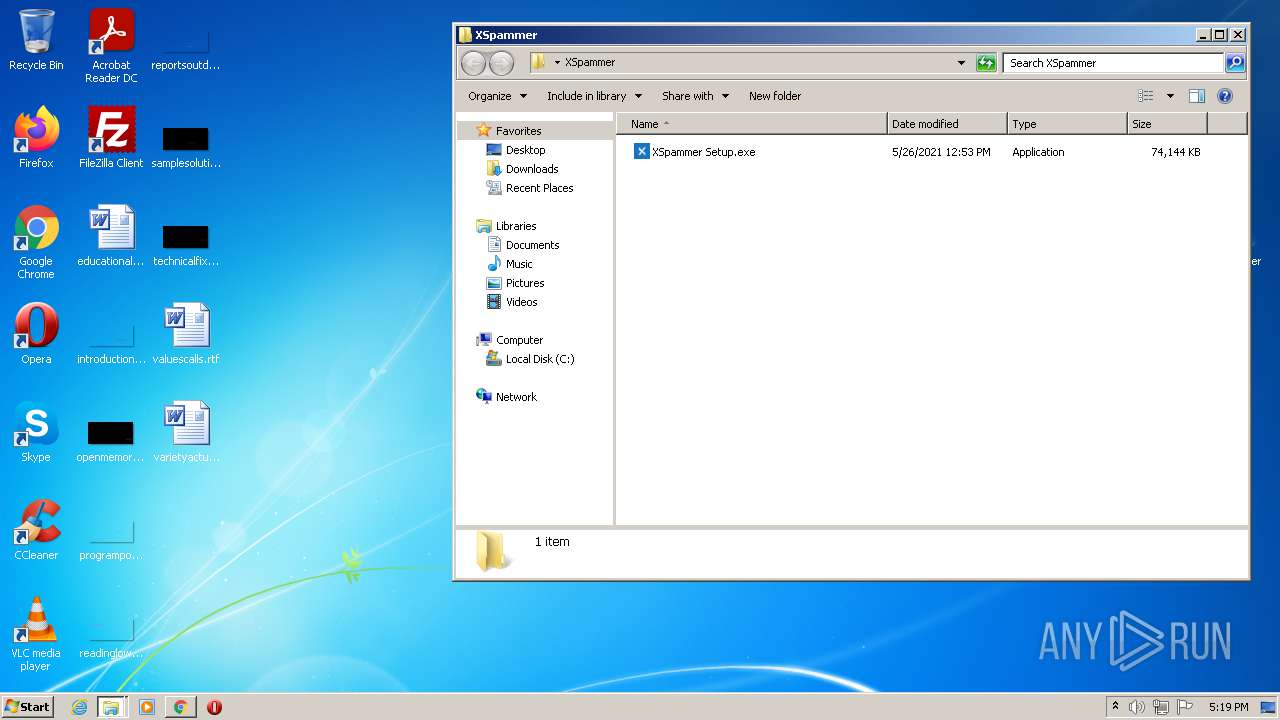The width and height of the screenshot is (1280, 720).
Task: Select the technicalfix desktop file
Action: point(186,243)
